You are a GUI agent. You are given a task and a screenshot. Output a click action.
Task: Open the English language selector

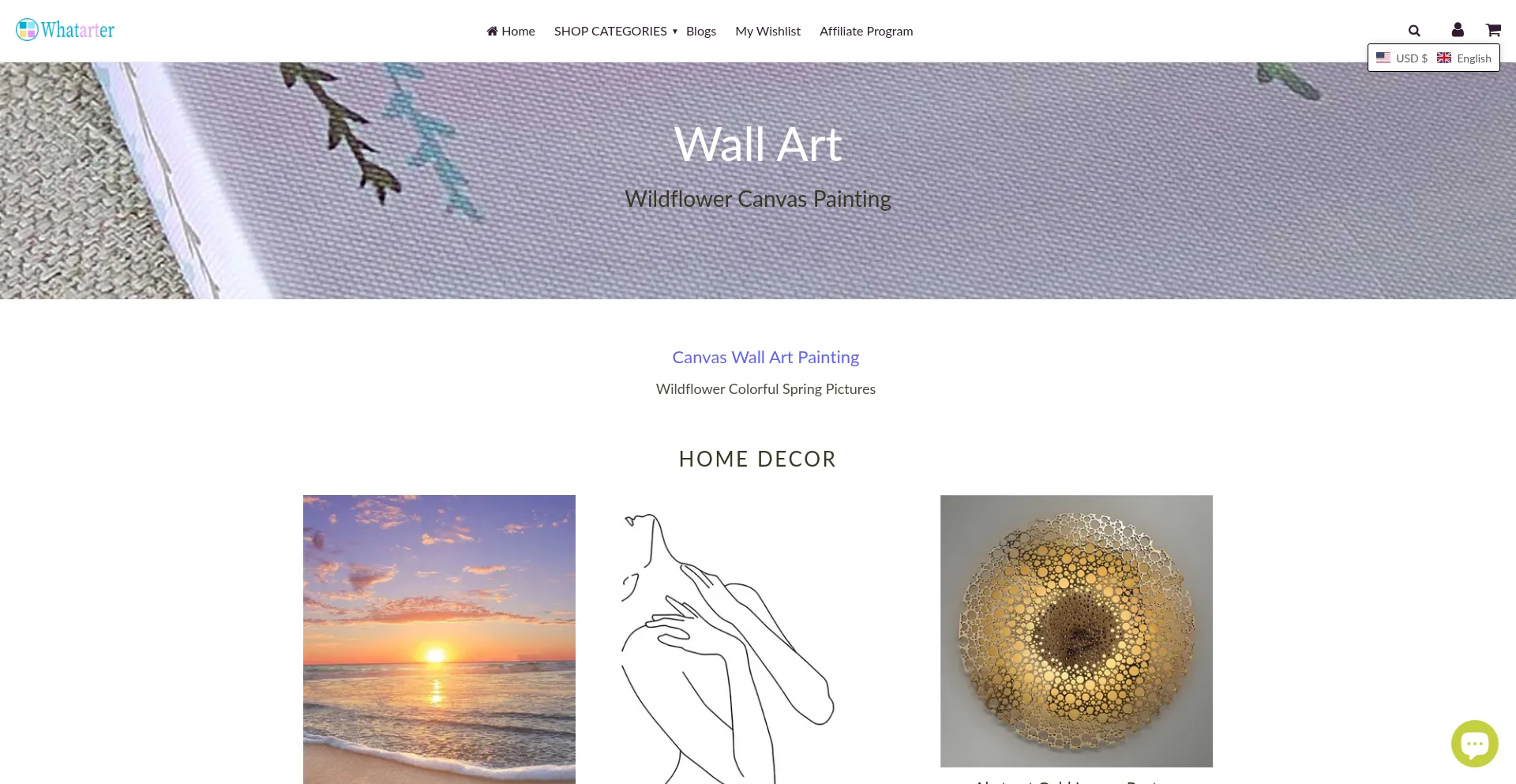tap(1465, 58)
